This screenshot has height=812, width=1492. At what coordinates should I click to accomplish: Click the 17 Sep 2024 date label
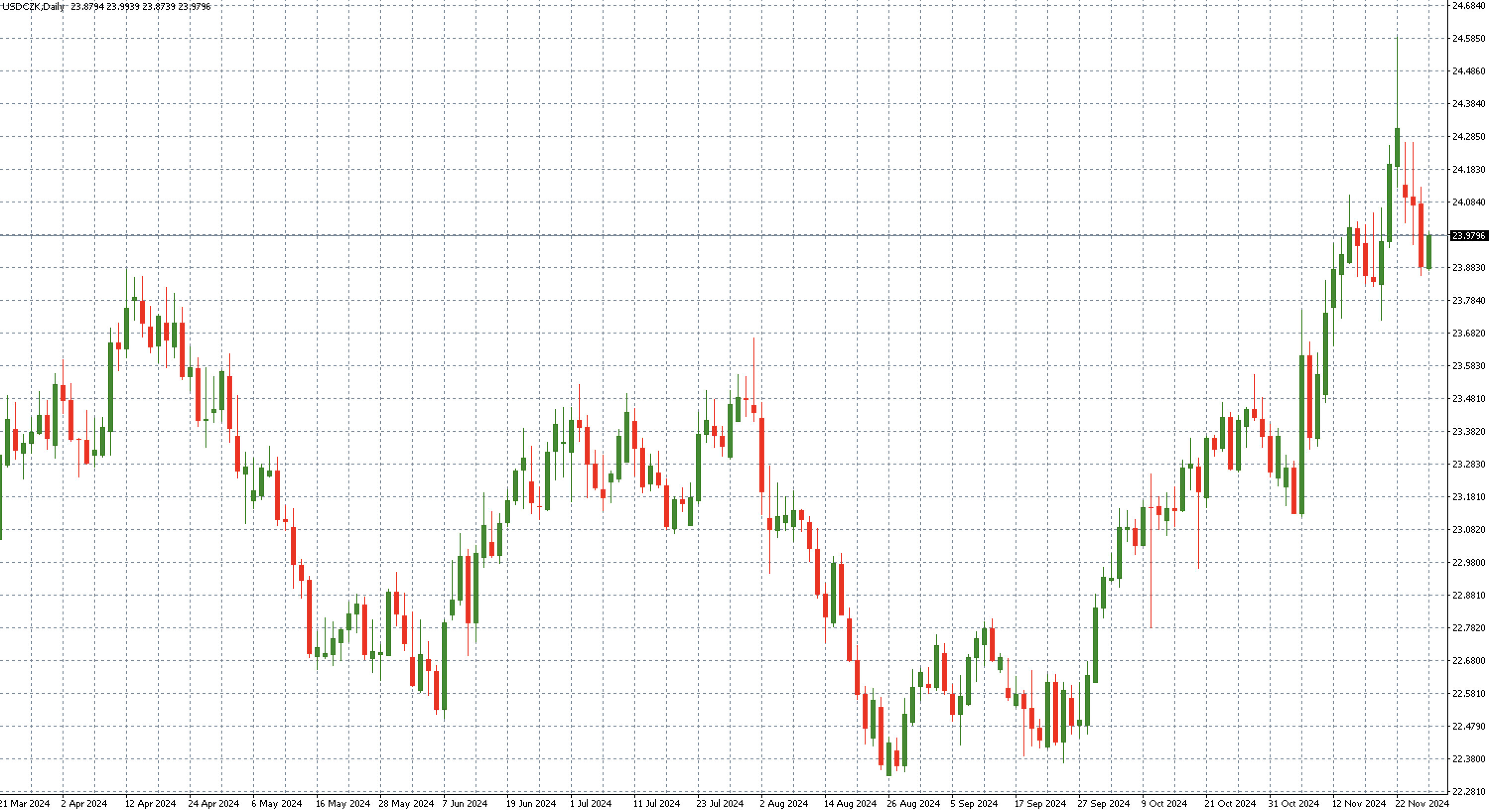[1040, 804]
